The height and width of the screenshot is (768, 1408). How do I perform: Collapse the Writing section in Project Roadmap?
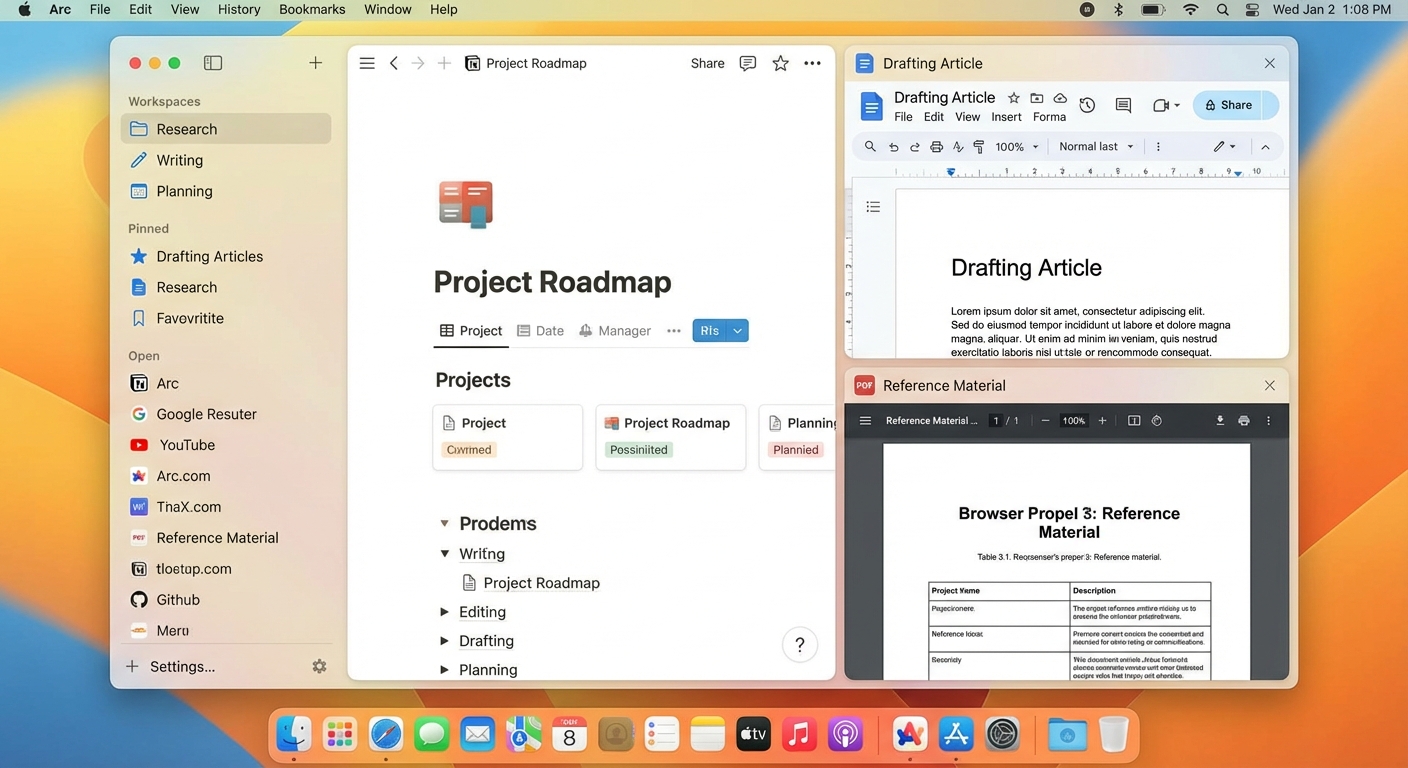tap(444, 553)
